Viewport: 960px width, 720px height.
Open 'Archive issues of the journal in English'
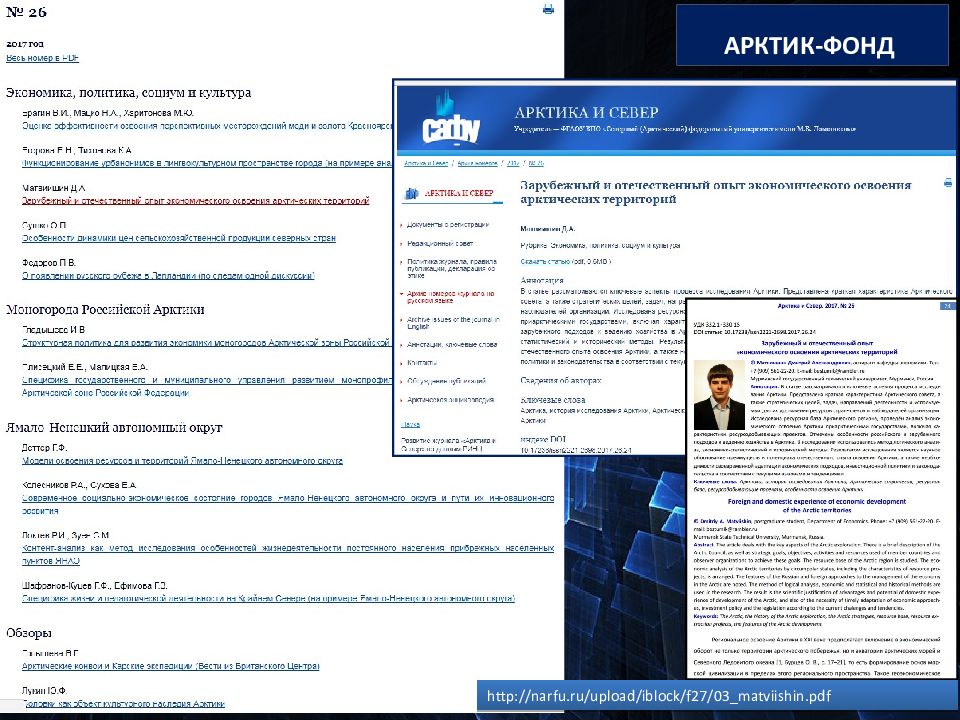coord(453,323)
